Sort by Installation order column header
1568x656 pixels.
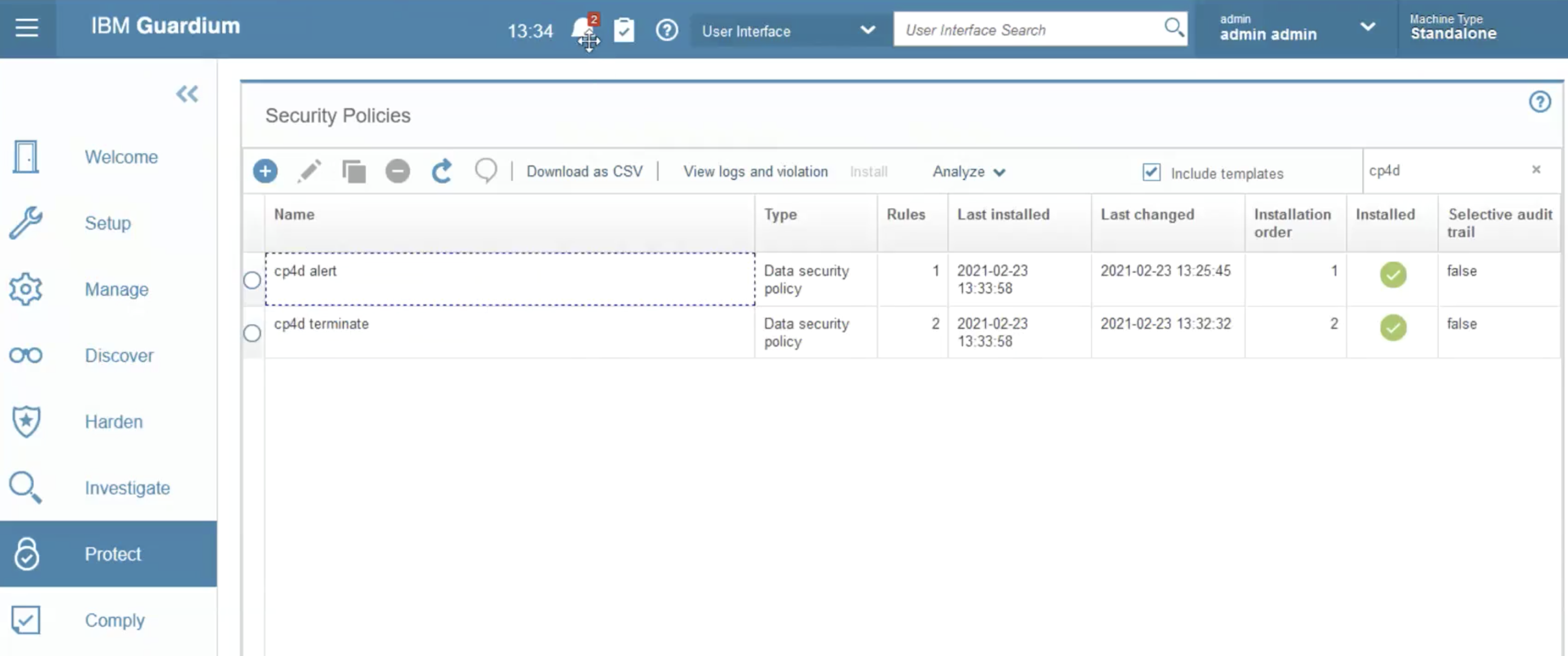pyautogui.click(x=1292, y=223)
